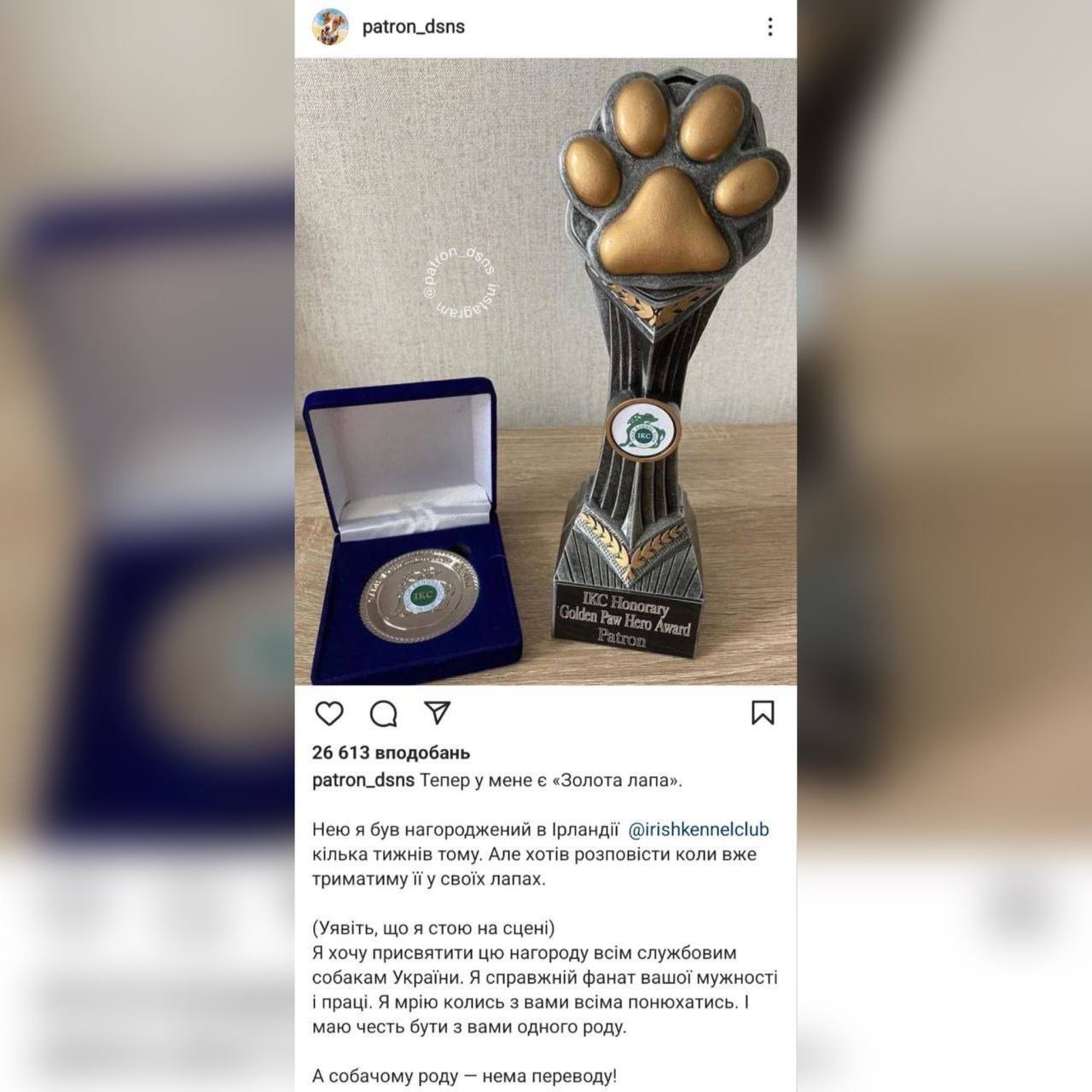Click the caption line 'Тепер у мене є «Золота лапа»'
This screenshot has height=1092, width=1092.
(551, 780)
